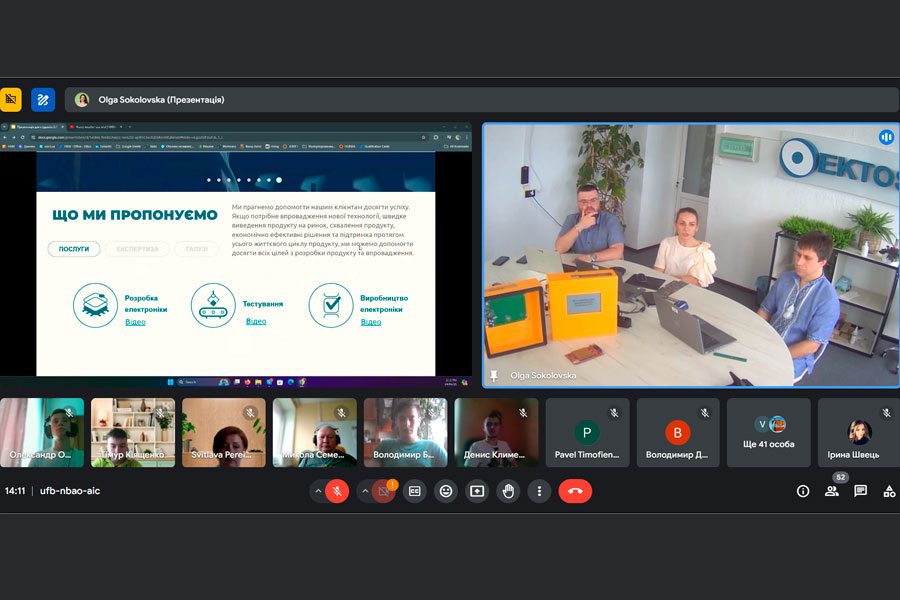Viewport: 900px width, 600px height.
Task: Expand the audio settings chevron
Action: click(317, 491)
